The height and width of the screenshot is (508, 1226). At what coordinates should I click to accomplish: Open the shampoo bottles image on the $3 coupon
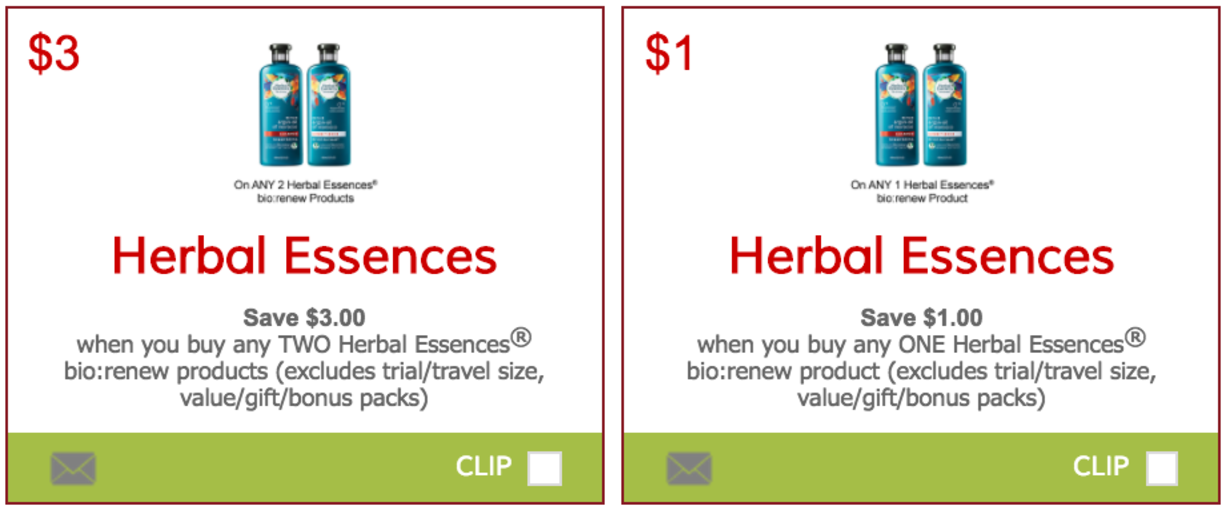pyautogui.click(x=305, y=107)
